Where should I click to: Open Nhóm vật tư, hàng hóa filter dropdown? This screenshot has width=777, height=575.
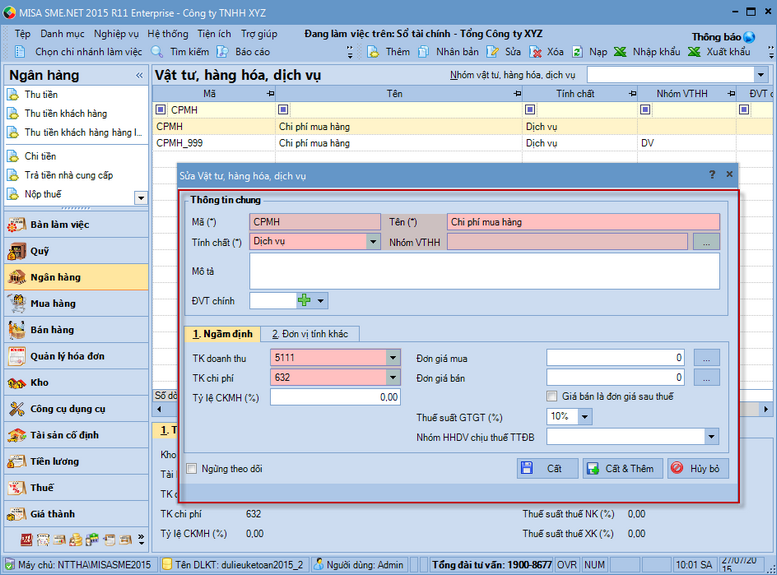coord(761,75)
